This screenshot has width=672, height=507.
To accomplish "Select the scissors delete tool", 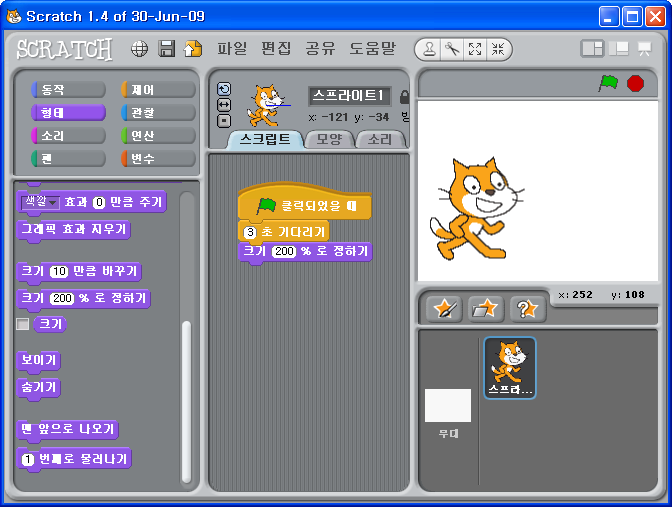I will click(452, 49).
